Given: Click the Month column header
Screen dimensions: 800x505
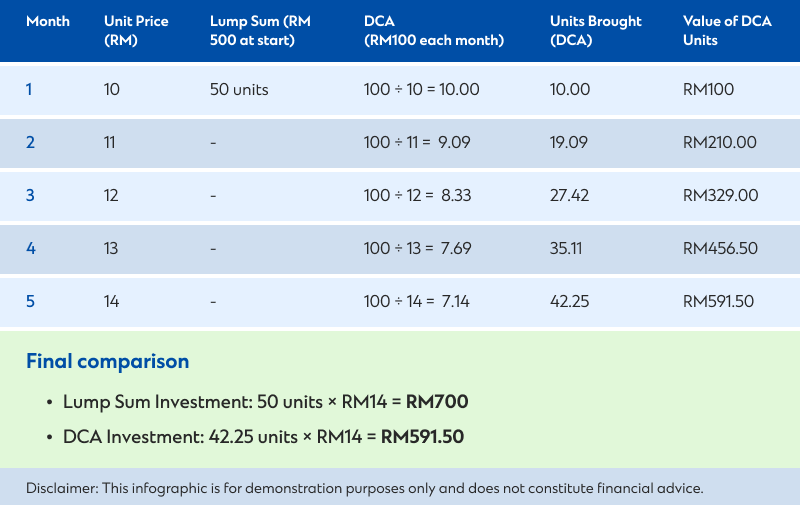Looking at the screenshot, I should tap(48, 21).
